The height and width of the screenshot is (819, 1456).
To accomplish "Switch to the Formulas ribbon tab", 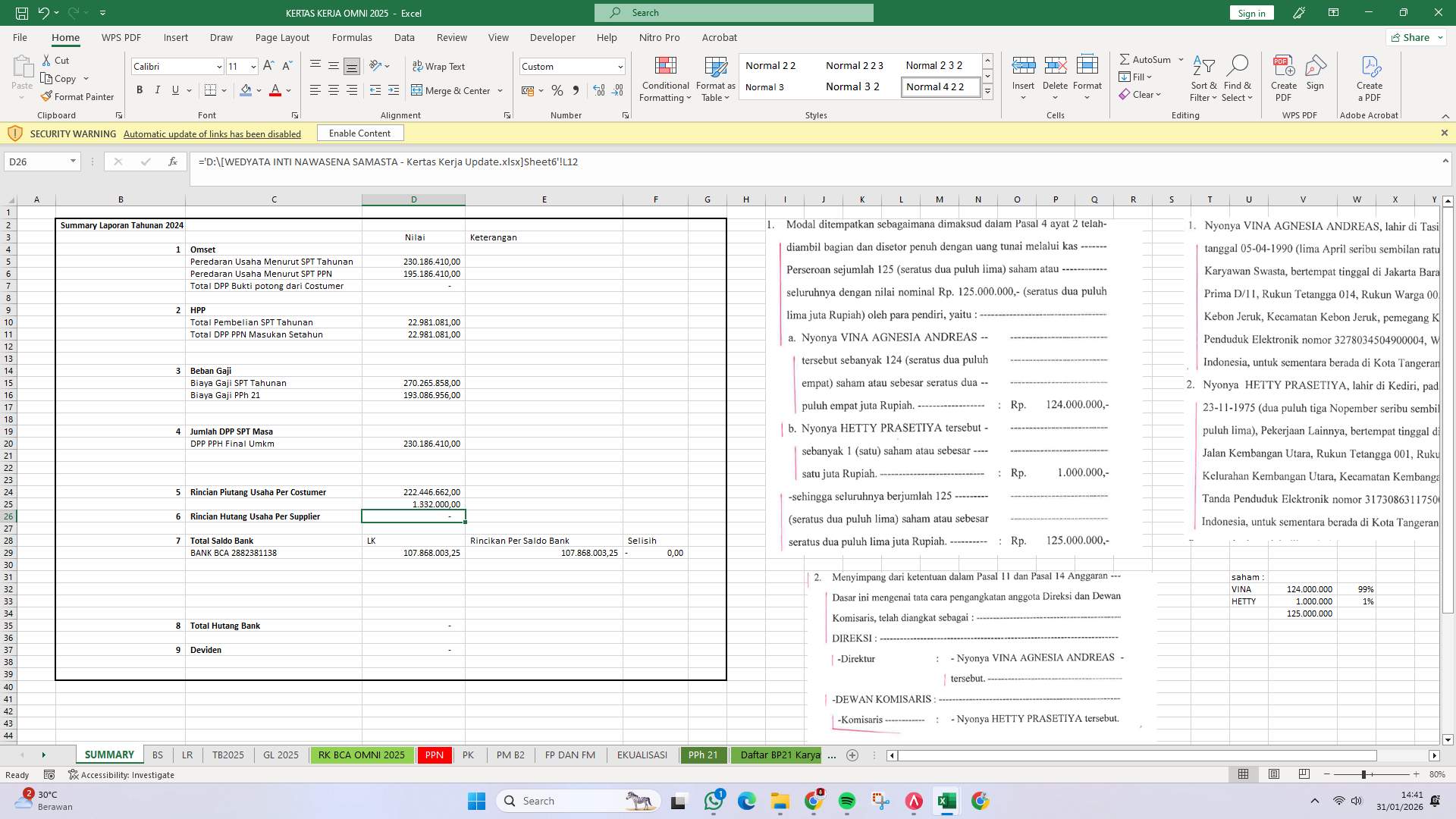I will (x=352, y=37).
